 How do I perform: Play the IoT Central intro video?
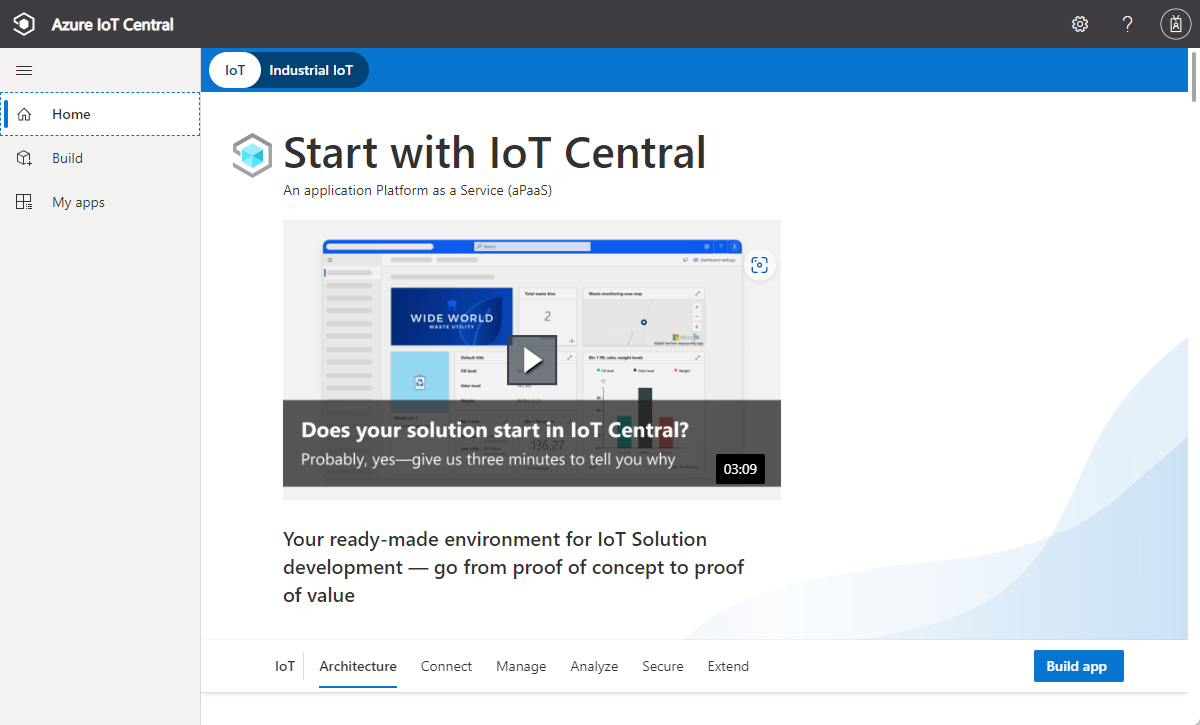tap(532, 360)
